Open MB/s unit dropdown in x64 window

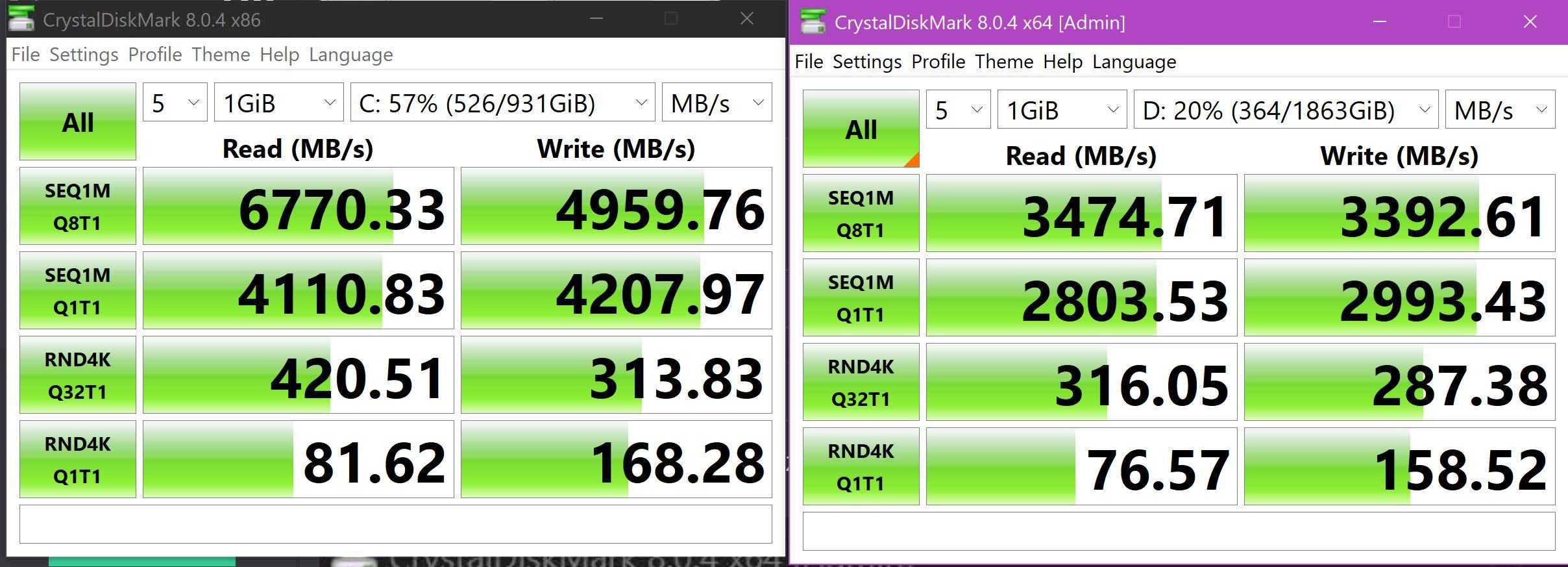click(1500, 110)
